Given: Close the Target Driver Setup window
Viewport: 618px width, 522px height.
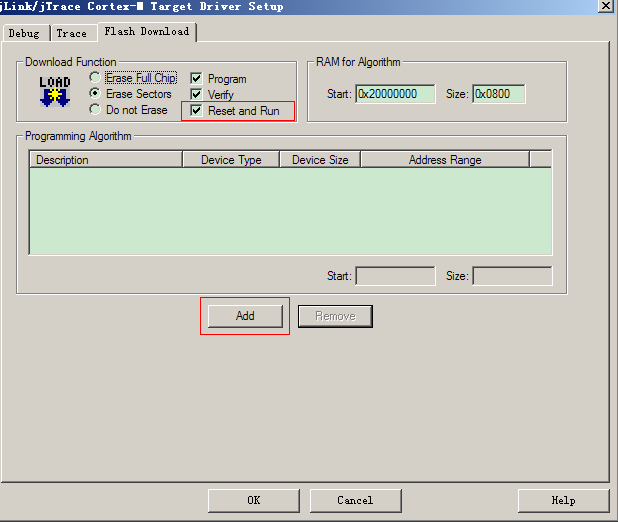Looking at the screenshot, I should 606,6.
